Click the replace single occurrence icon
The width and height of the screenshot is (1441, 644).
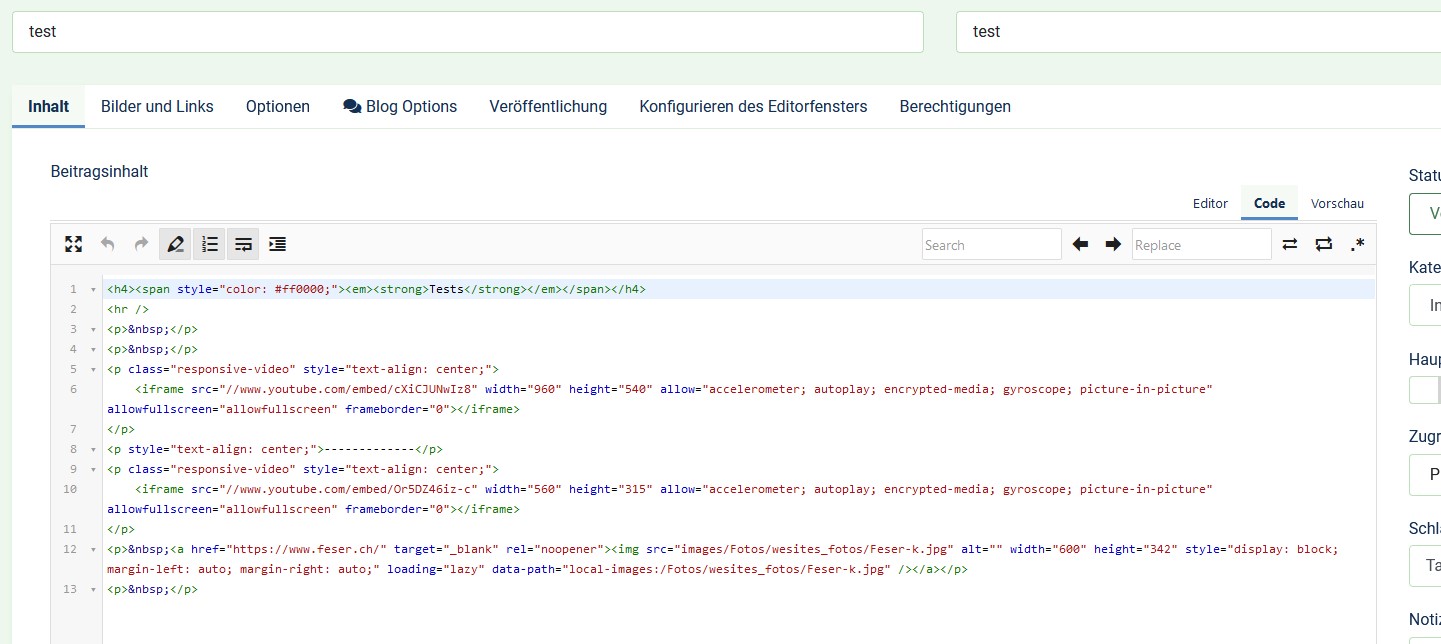click(1290, 244)
